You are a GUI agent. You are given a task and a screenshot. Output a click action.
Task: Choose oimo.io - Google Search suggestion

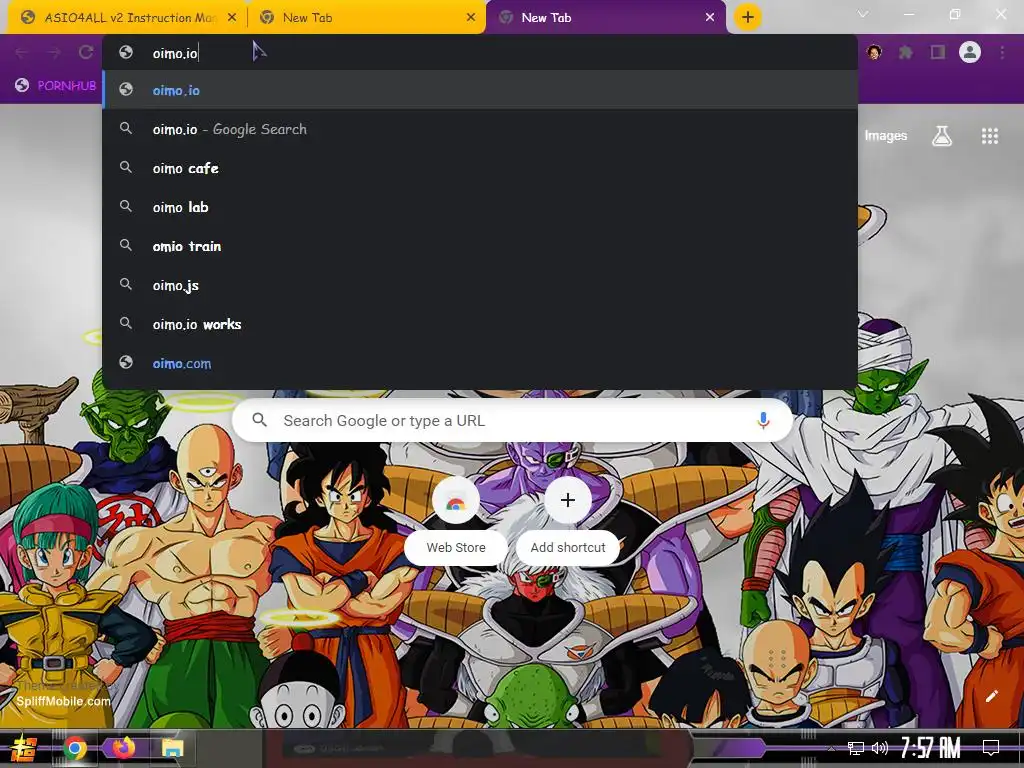(479, 129)
